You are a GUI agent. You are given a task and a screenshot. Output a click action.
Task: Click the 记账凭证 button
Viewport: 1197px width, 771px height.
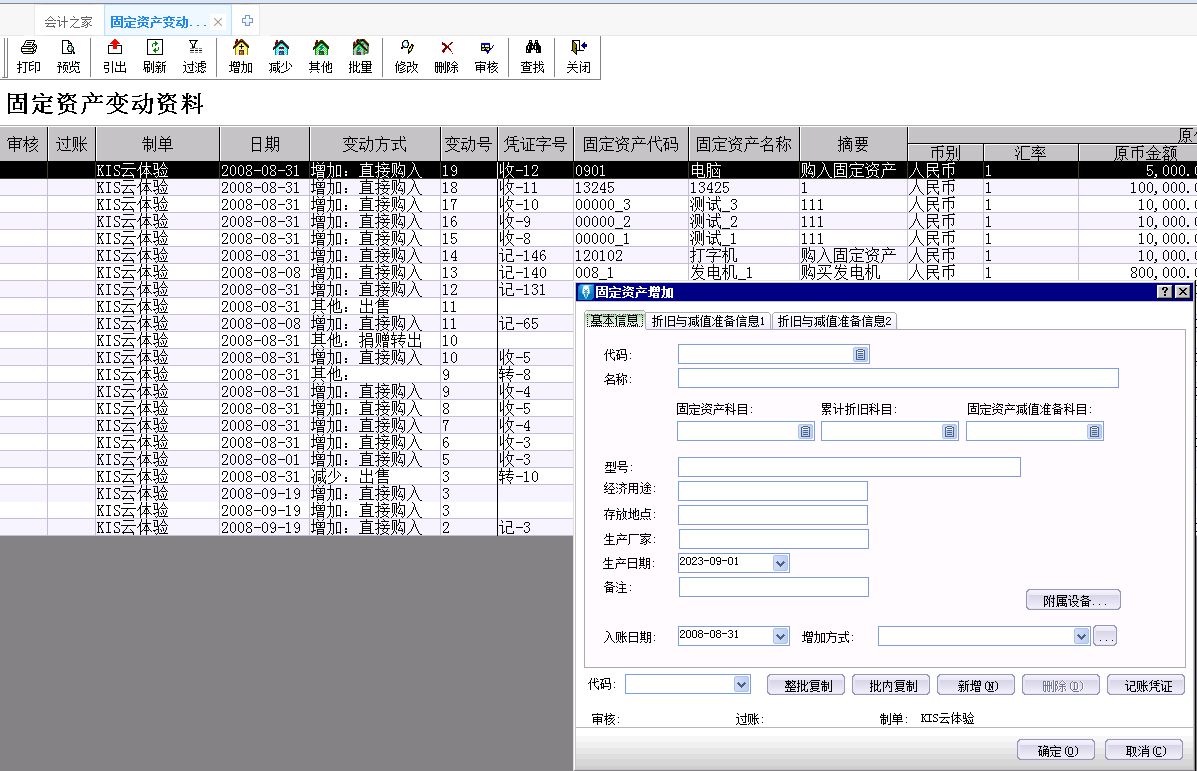[x=1146, y=686]
